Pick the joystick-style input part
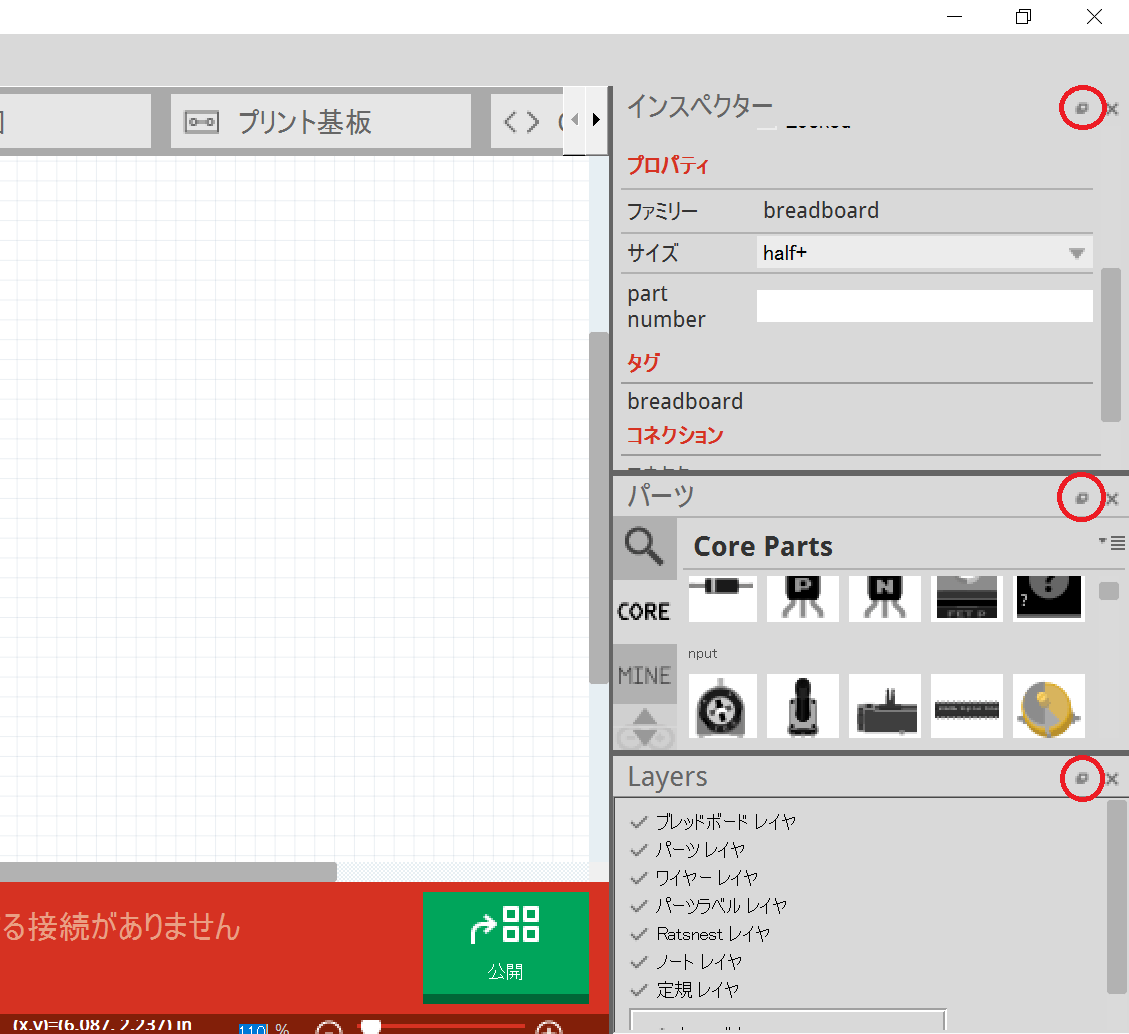 [x=803, y=706]
